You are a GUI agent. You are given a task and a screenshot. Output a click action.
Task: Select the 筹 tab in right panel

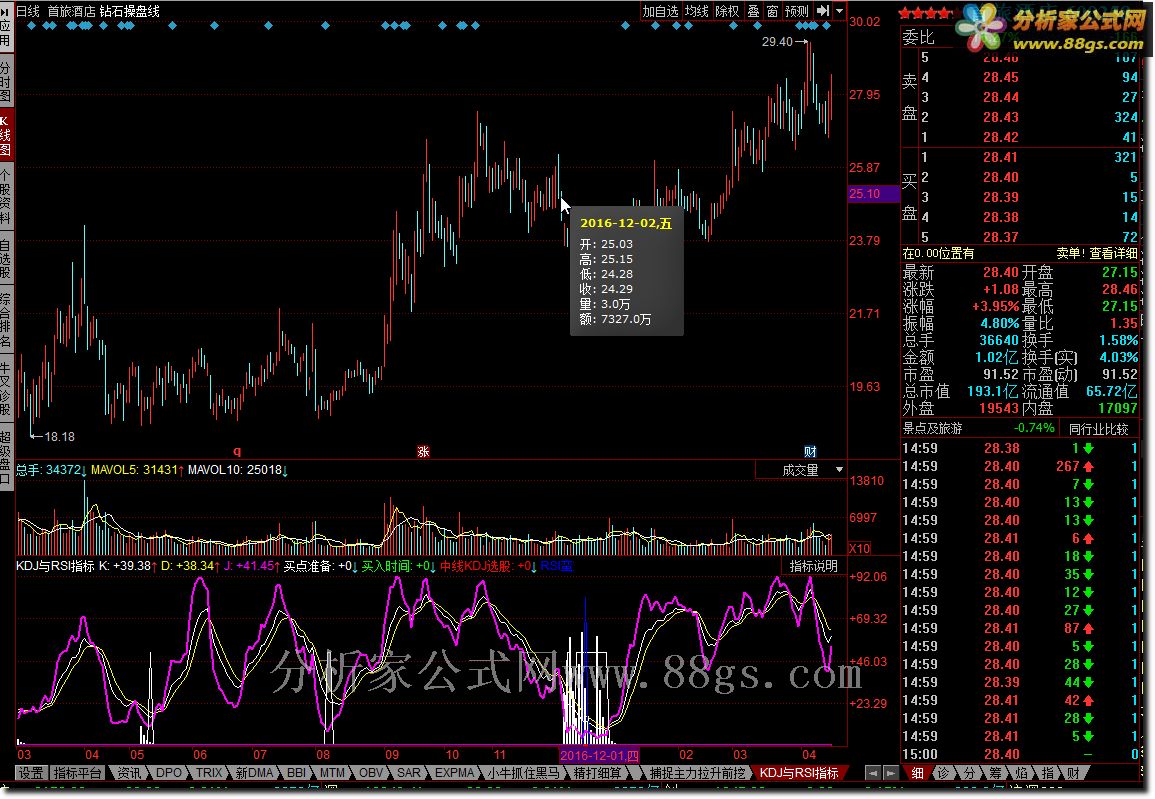click(995, 773)
